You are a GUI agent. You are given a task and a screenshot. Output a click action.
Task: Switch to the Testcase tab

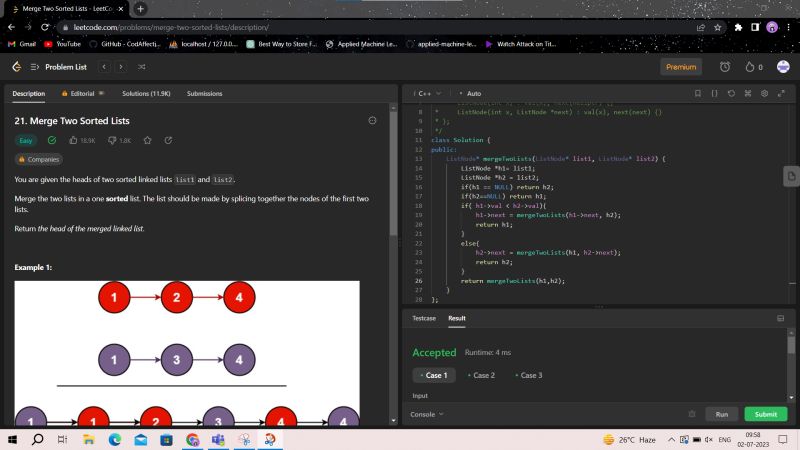coord(424,318)
